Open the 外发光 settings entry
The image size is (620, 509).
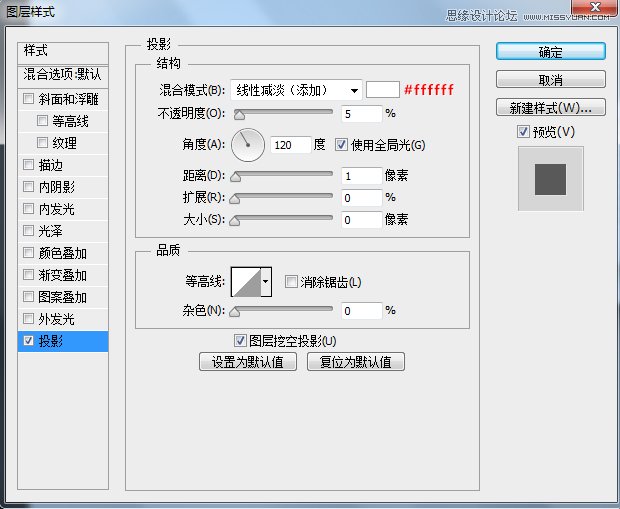click(x=57, y=319)
